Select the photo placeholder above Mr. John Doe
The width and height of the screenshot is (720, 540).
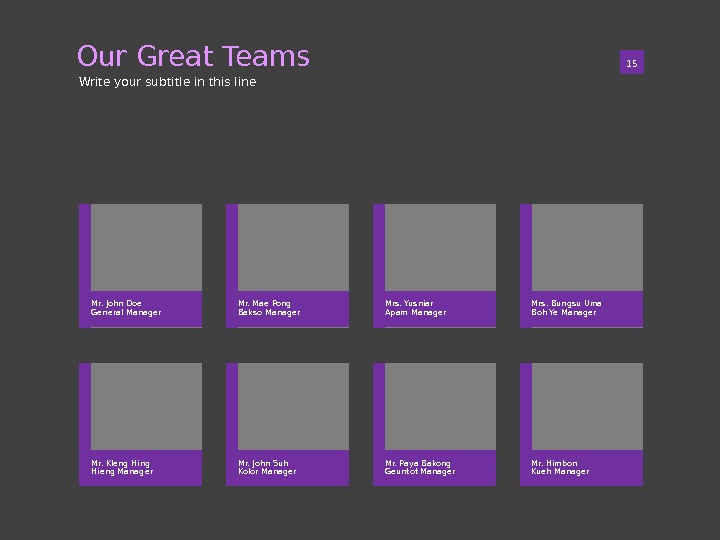[146, 247]
